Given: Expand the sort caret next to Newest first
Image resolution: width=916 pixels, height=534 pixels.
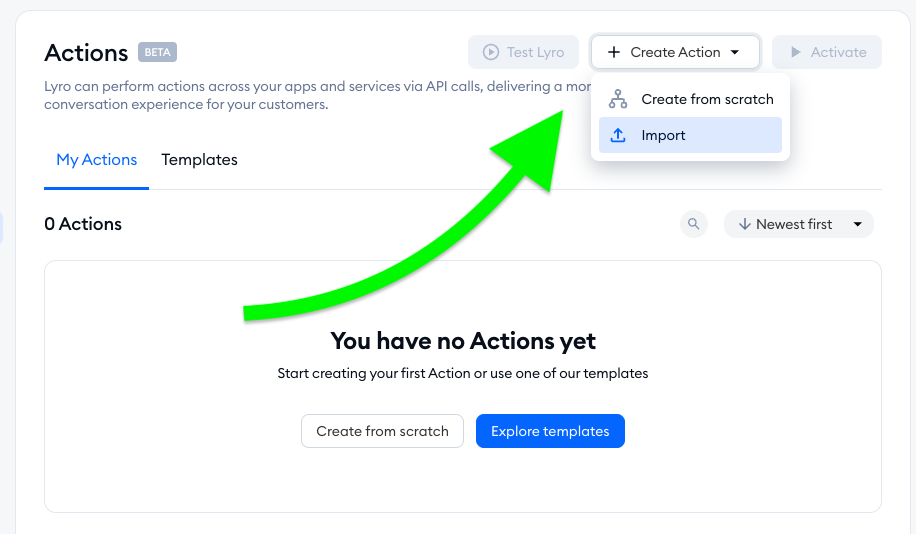Looking at the screenshot, I should point(858,224).
